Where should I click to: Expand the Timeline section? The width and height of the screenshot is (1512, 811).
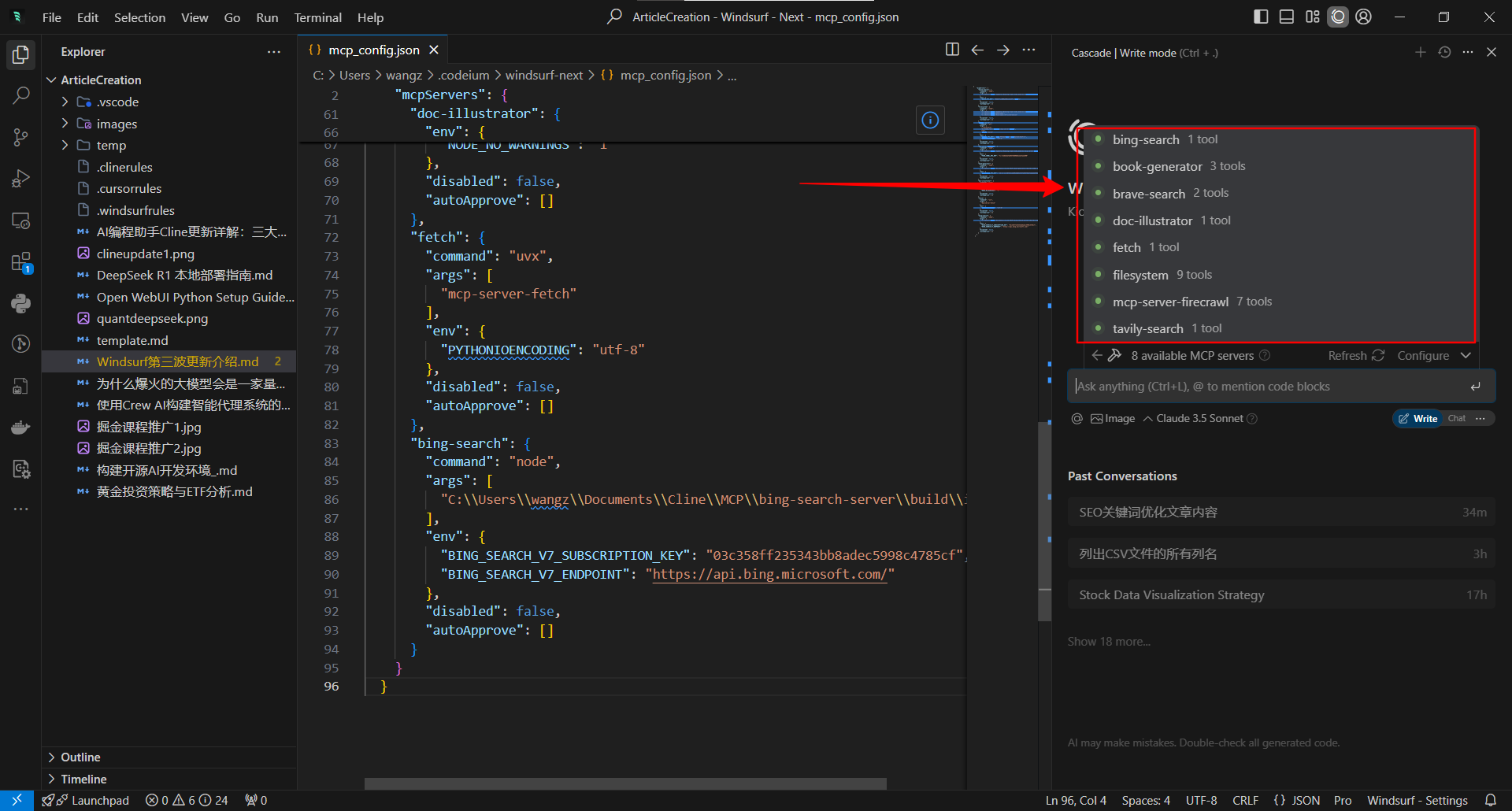tap(169, 779)
